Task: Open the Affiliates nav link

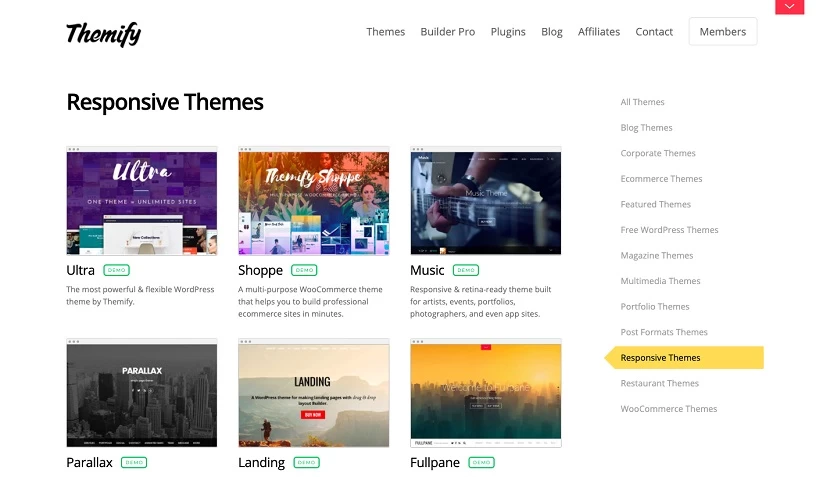Action: [x=599, y=32]
